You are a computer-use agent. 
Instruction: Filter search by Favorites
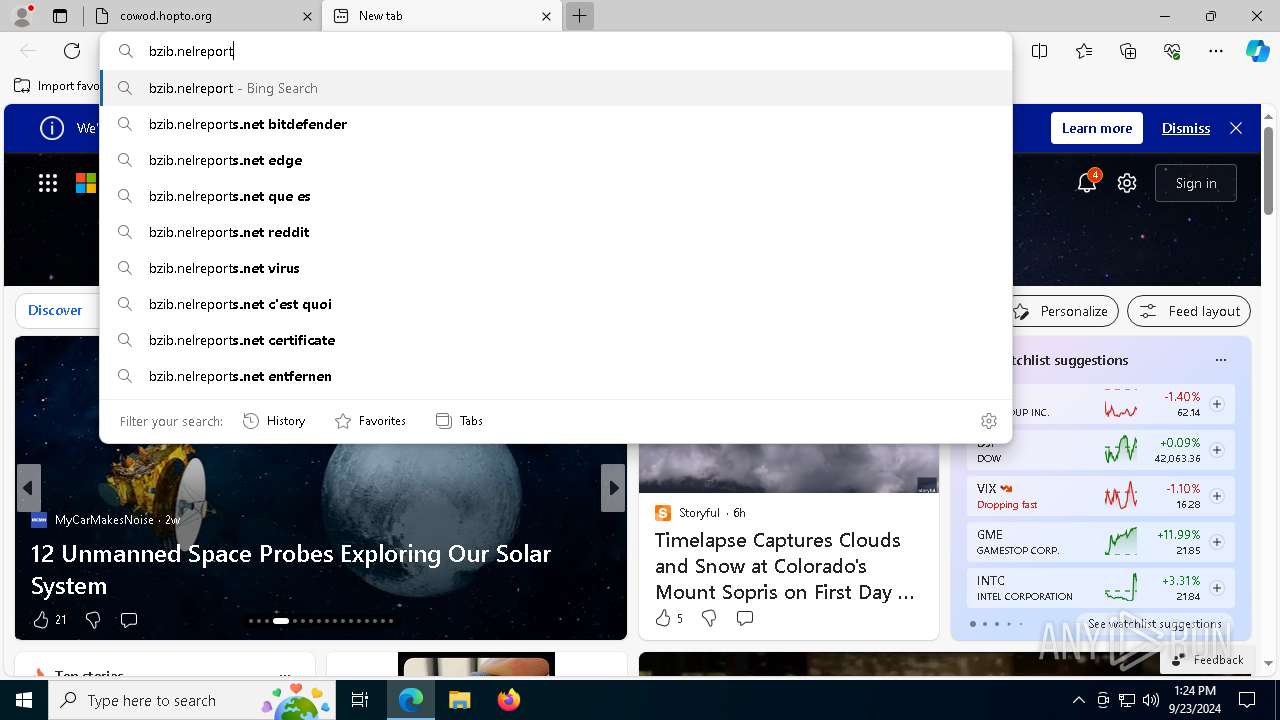pos(370,421)
